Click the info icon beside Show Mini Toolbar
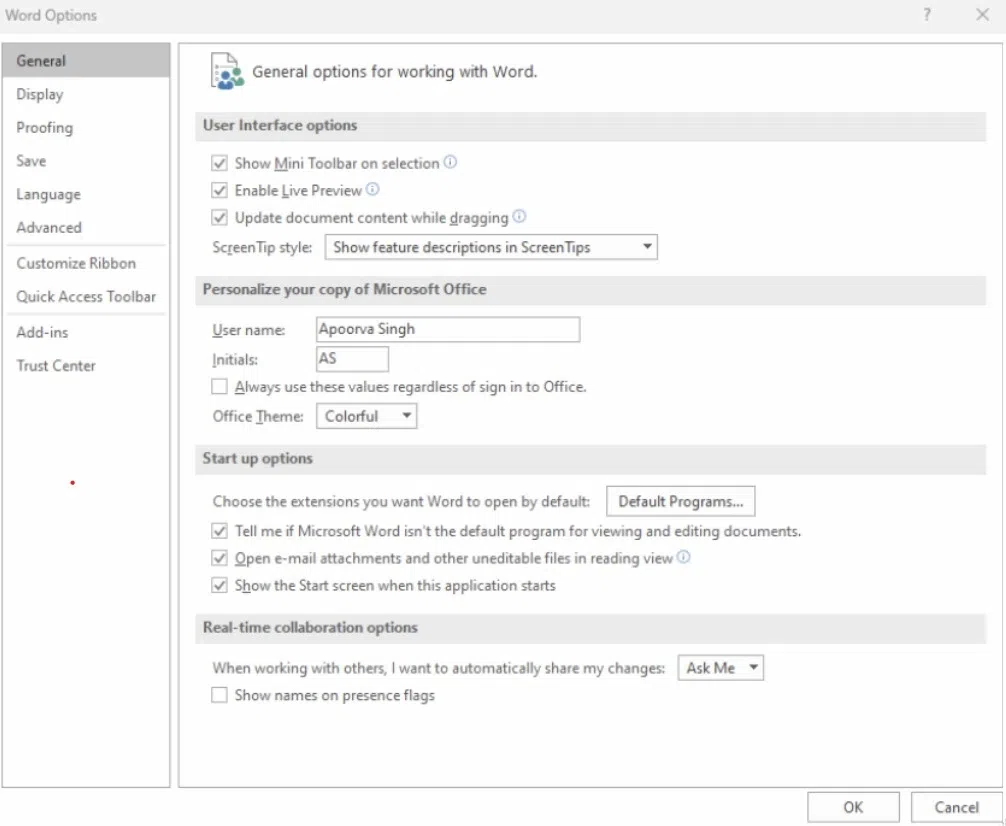Screen dimensions: 1006x826 (450, 162)
